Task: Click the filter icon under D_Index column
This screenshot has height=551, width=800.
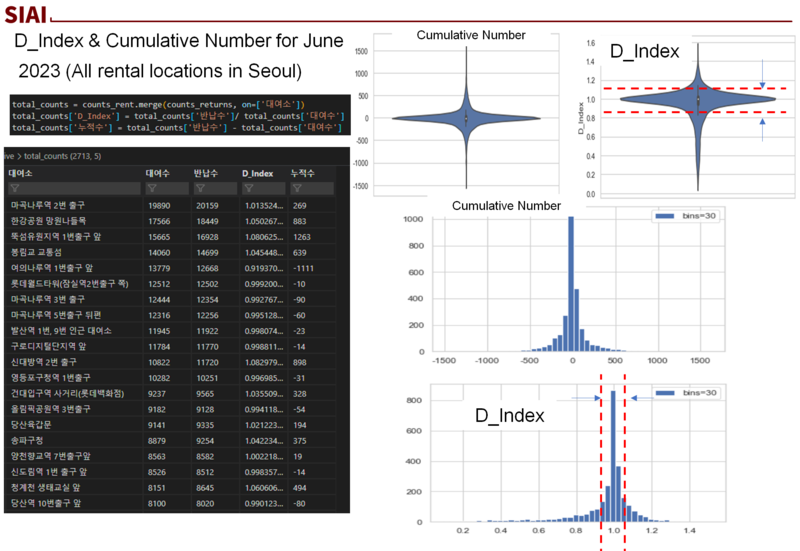Action: [x=248, y=188]
